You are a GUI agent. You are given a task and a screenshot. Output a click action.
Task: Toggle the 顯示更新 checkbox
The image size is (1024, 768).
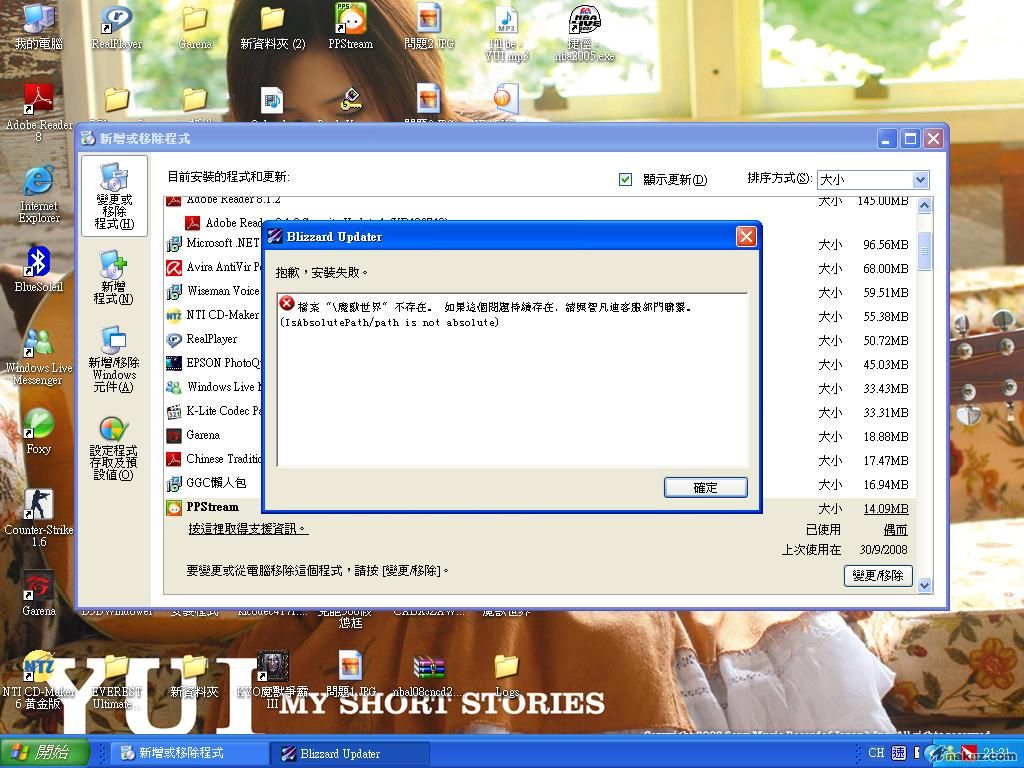(x=625, y=179)
